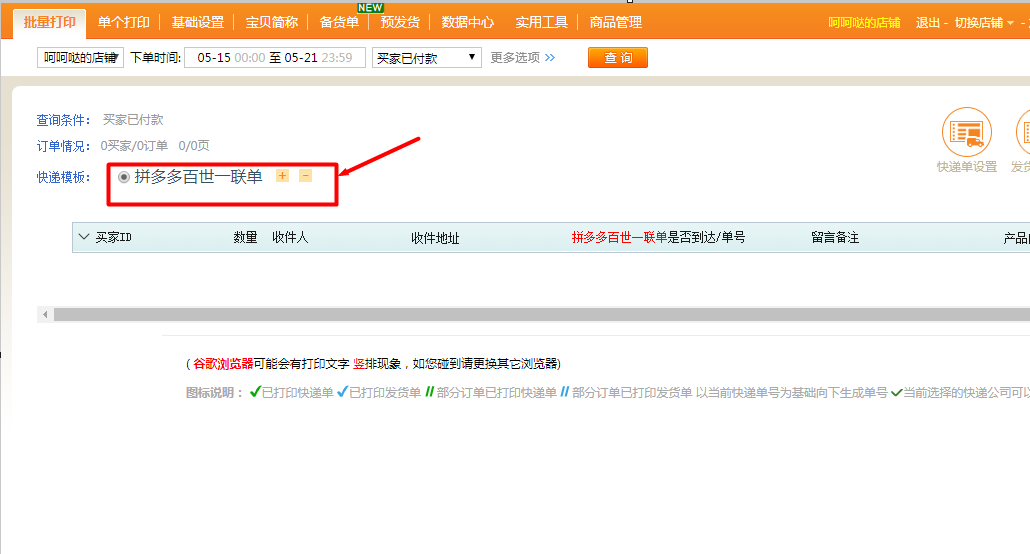Open the 数据中心 tab
Screen dimensions: 1030x554
click(x=467, y=22)
